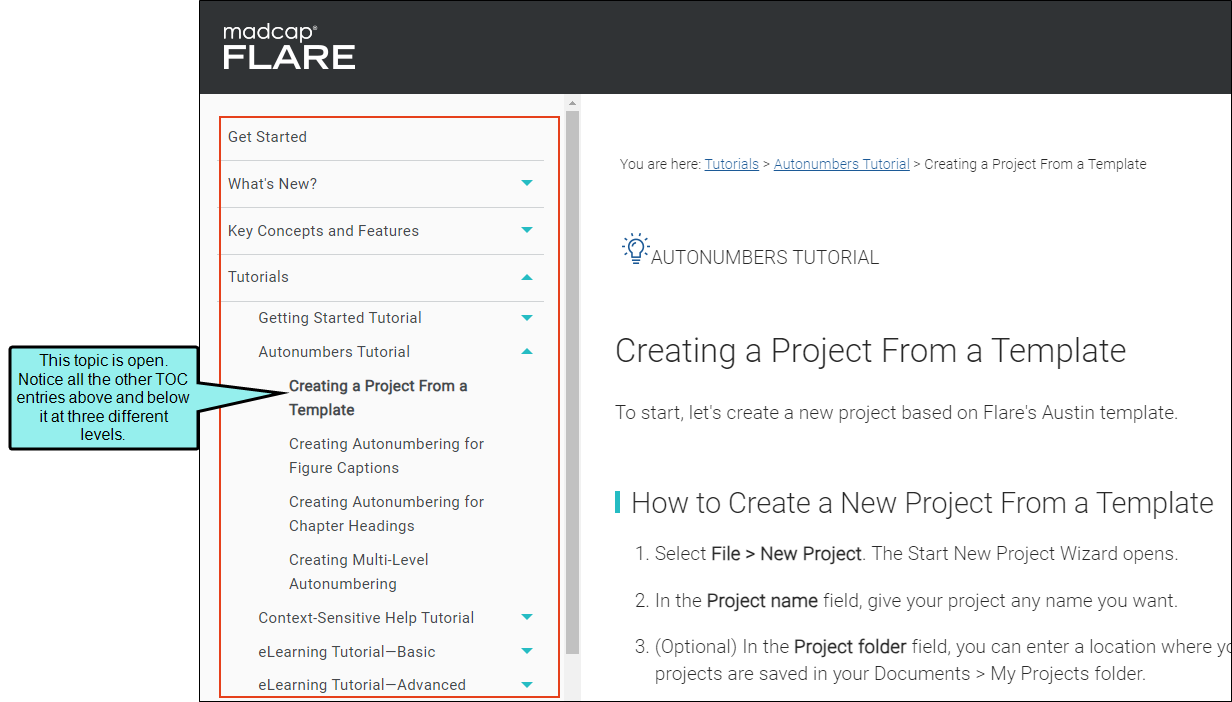Click step 3 text about Project folder field
Screen dimensions: 1232x702
942,660
